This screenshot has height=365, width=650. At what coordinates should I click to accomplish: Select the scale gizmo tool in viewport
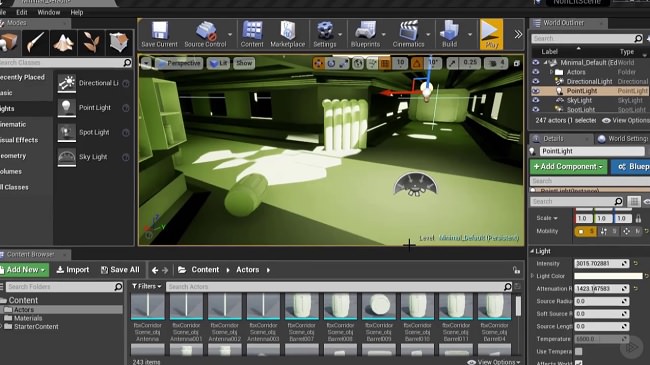pyautogui.click(x=344, y=63)
